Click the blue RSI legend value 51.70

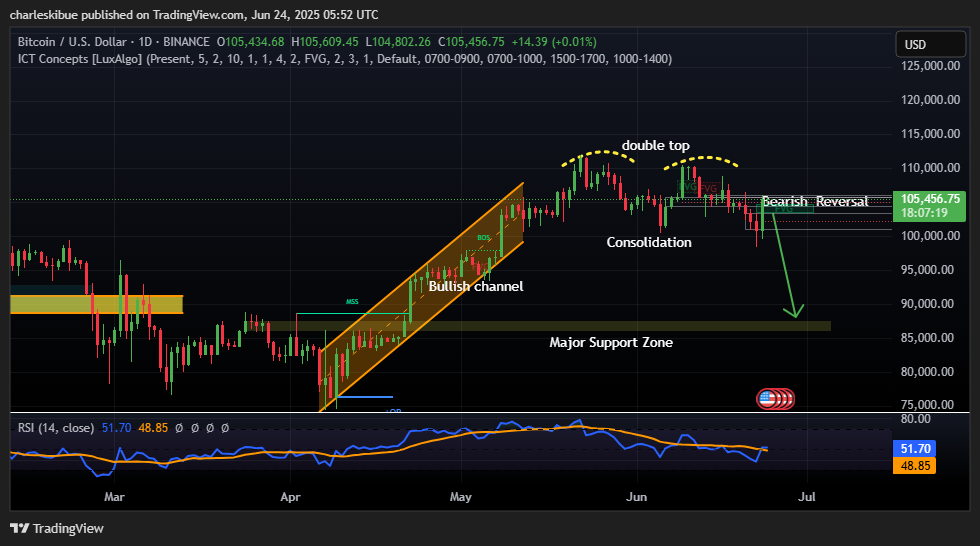pyautogui.click(x=116, y=428)
